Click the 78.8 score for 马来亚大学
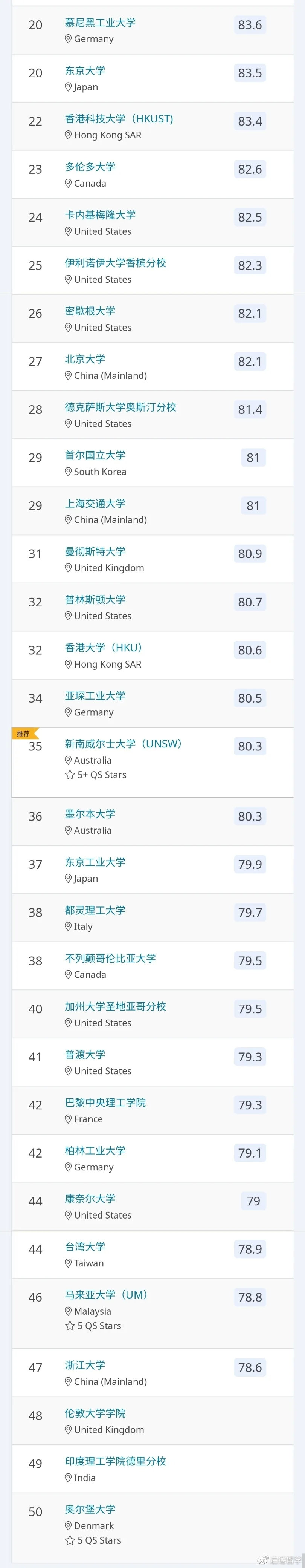Image resolution: width=305 pixels, height=1568 pixels. pyautogui.click(x=250, y=1297)
